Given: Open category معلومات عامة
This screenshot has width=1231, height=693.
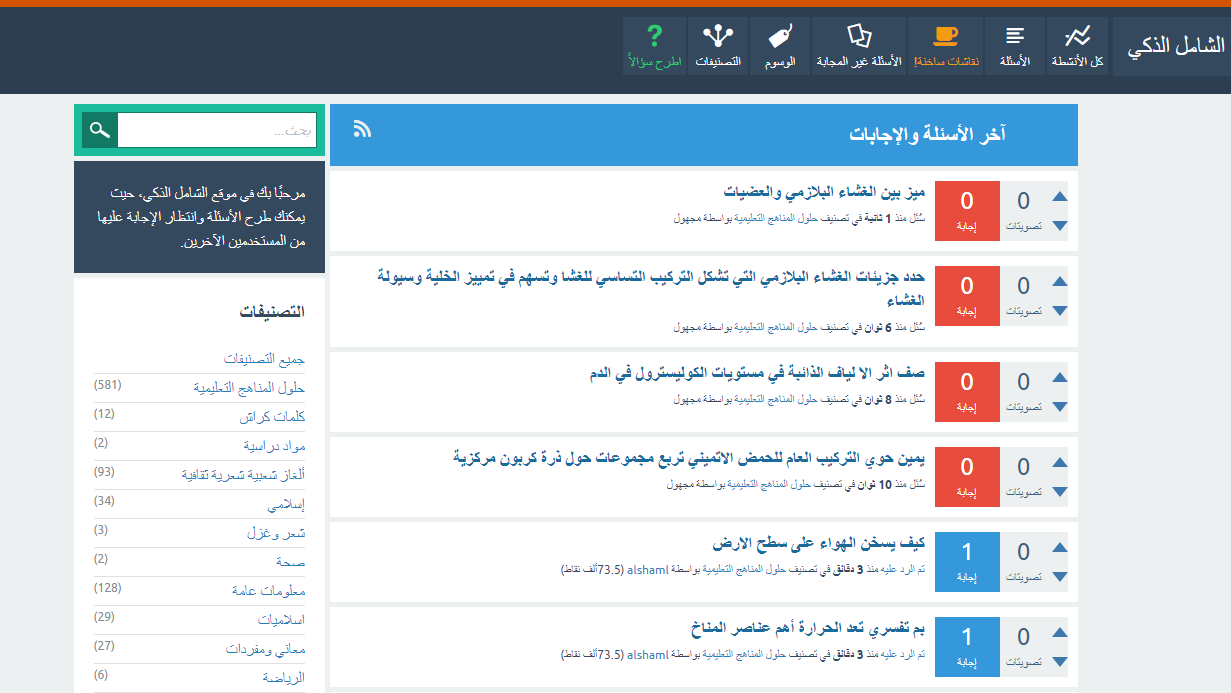Looking at the screenshot, I should point(266,591).
